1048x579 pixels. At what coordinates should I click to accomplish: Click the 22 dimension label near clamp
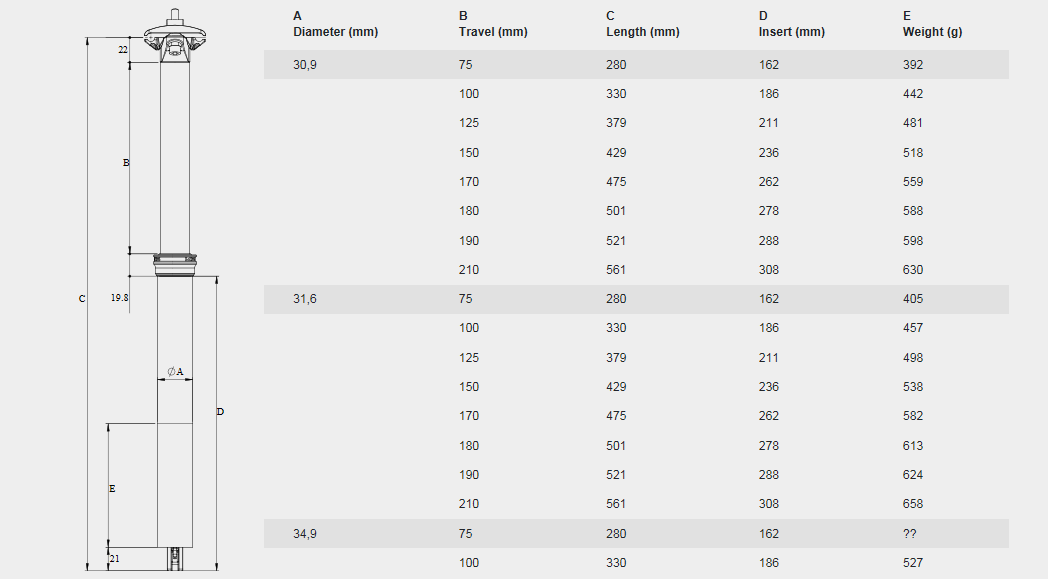click(123, 49)
